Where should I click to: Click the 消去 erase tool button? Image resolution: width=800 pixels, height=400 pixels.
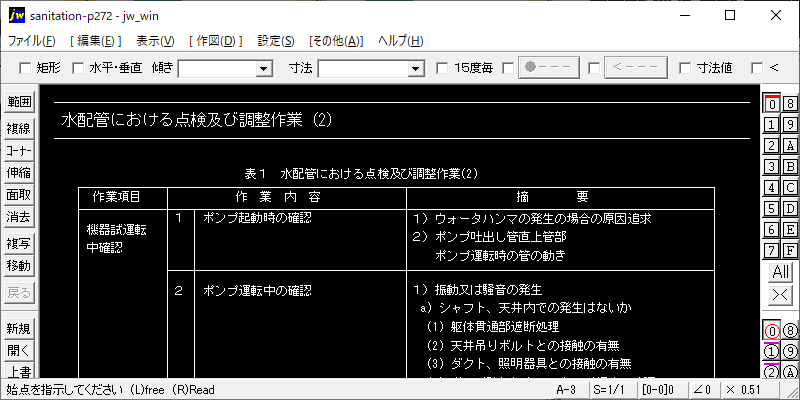(18, 217)
